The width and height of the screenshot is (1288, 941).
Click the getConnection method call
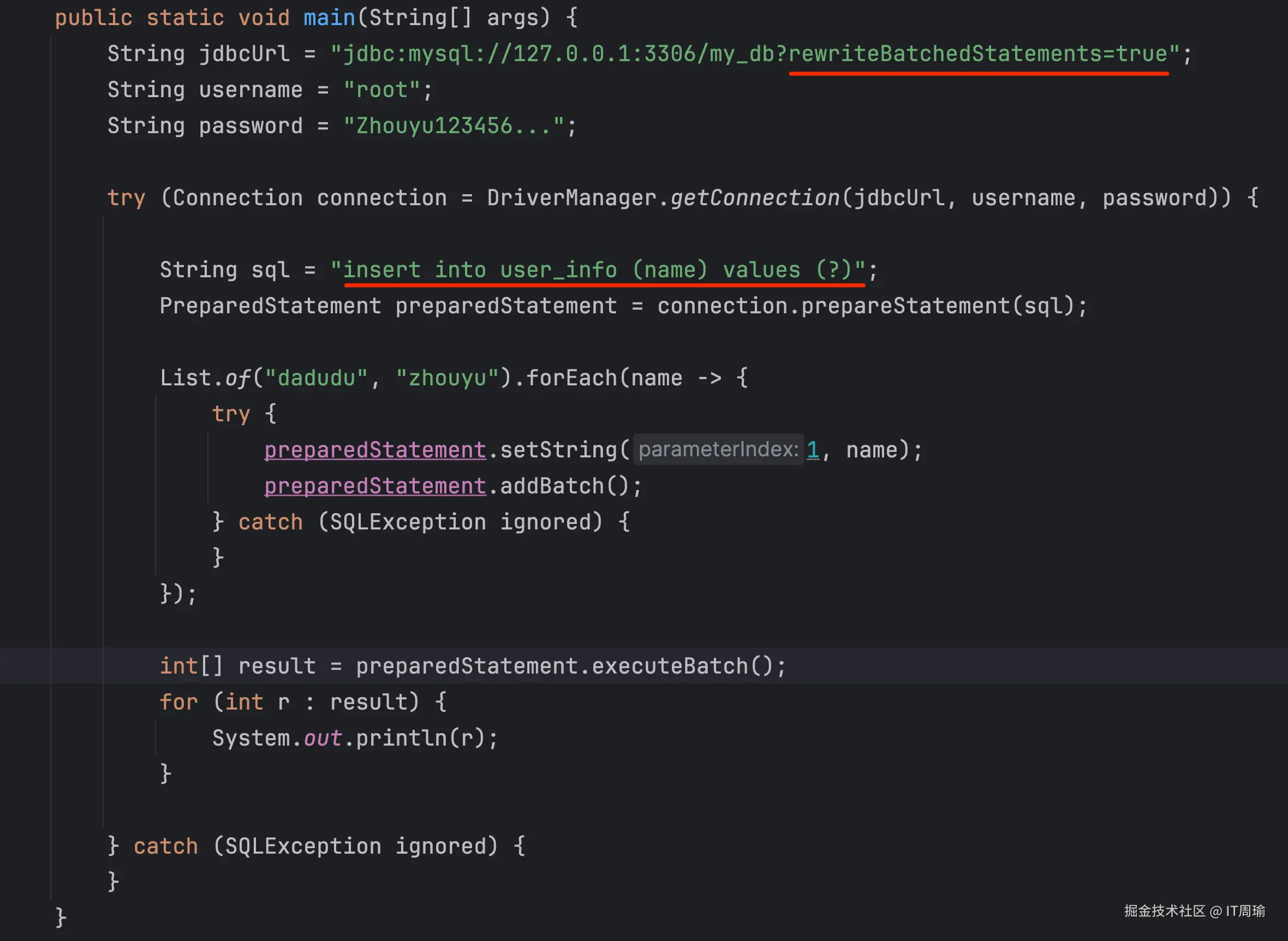tap(754, 198)
